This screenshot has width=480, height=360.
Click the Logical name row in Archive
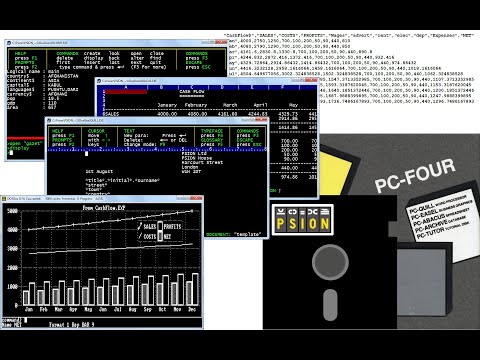click(33, 71)
